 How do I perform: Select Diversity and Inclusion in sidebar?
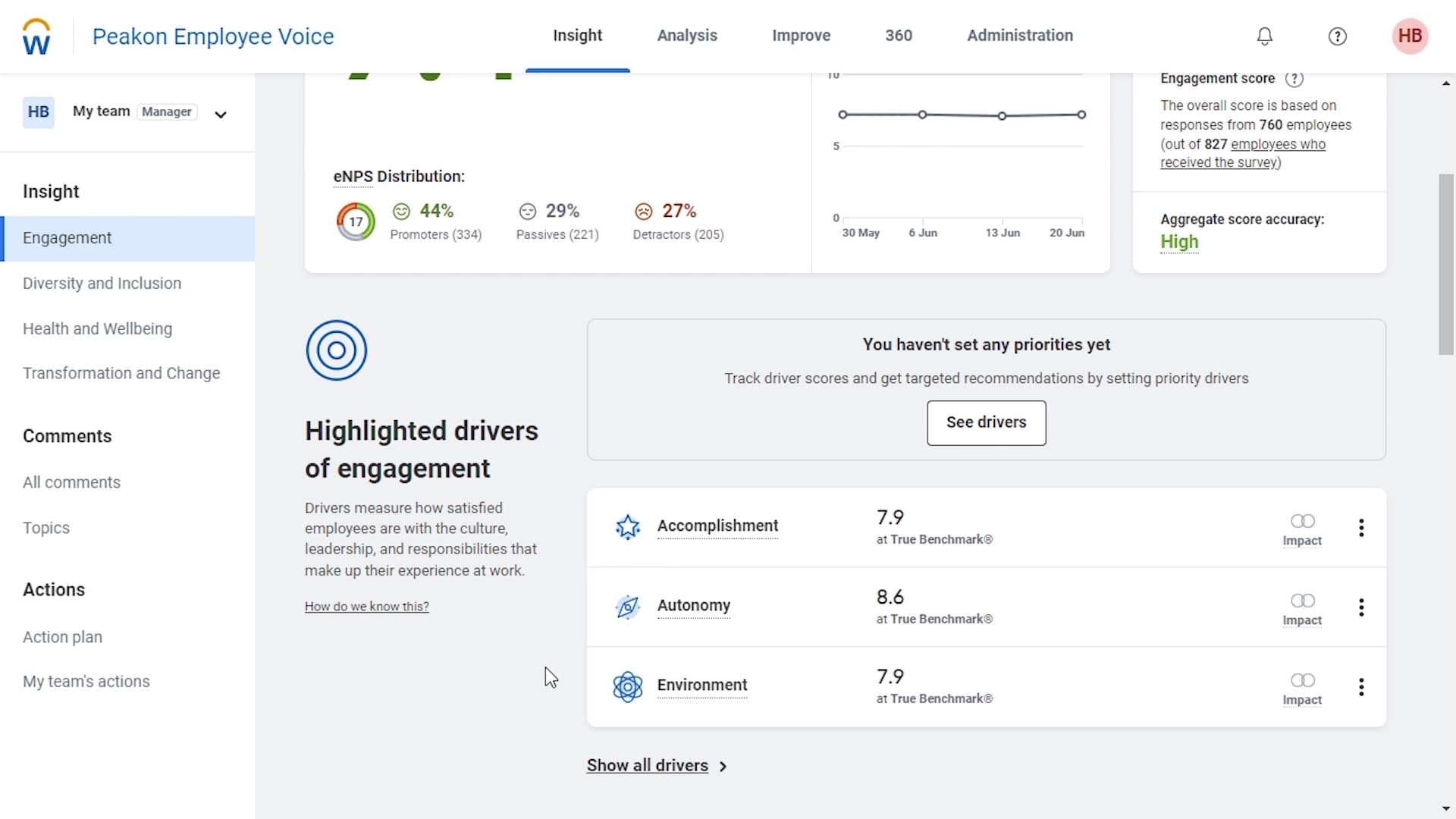[102, 284]
